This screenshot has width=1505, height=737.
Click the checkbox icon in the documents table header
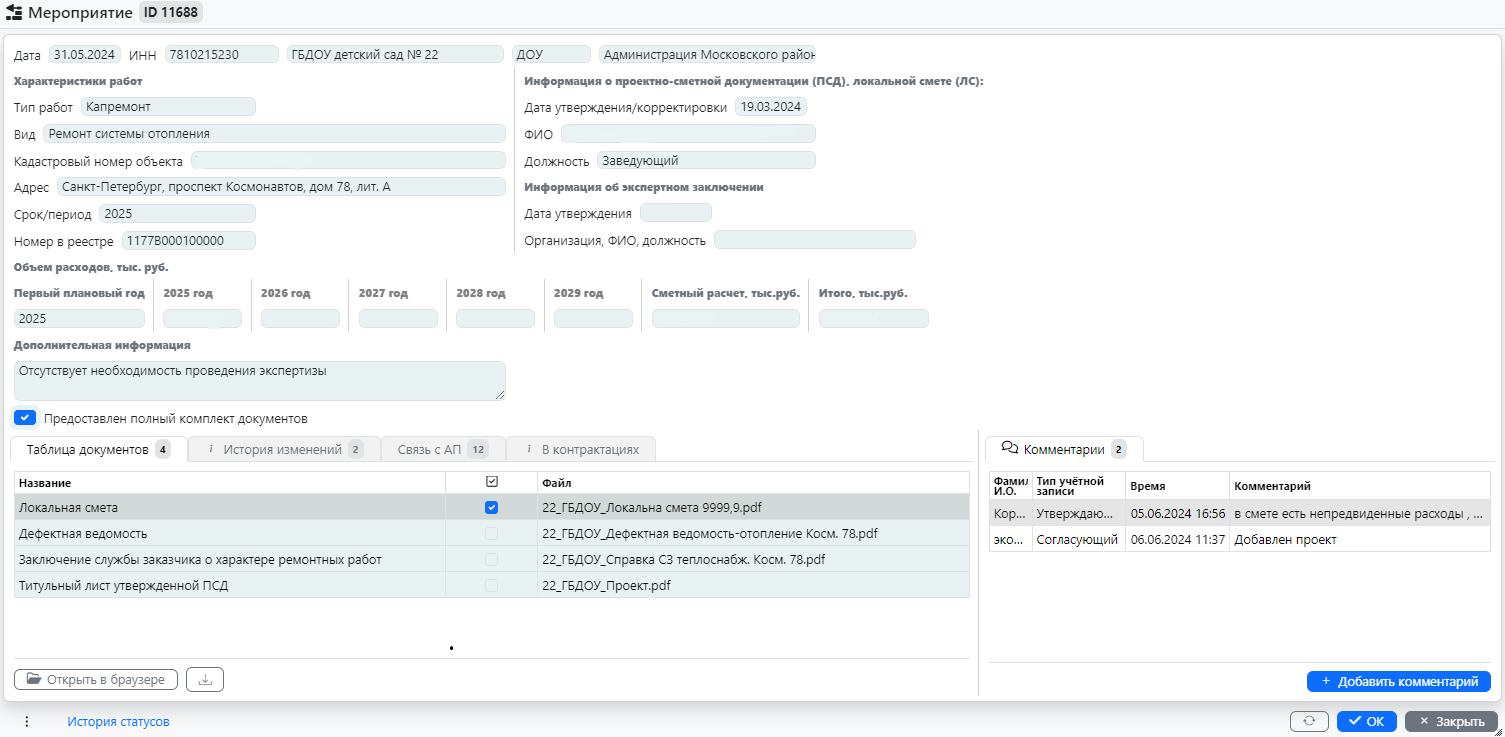coord(491,483)
